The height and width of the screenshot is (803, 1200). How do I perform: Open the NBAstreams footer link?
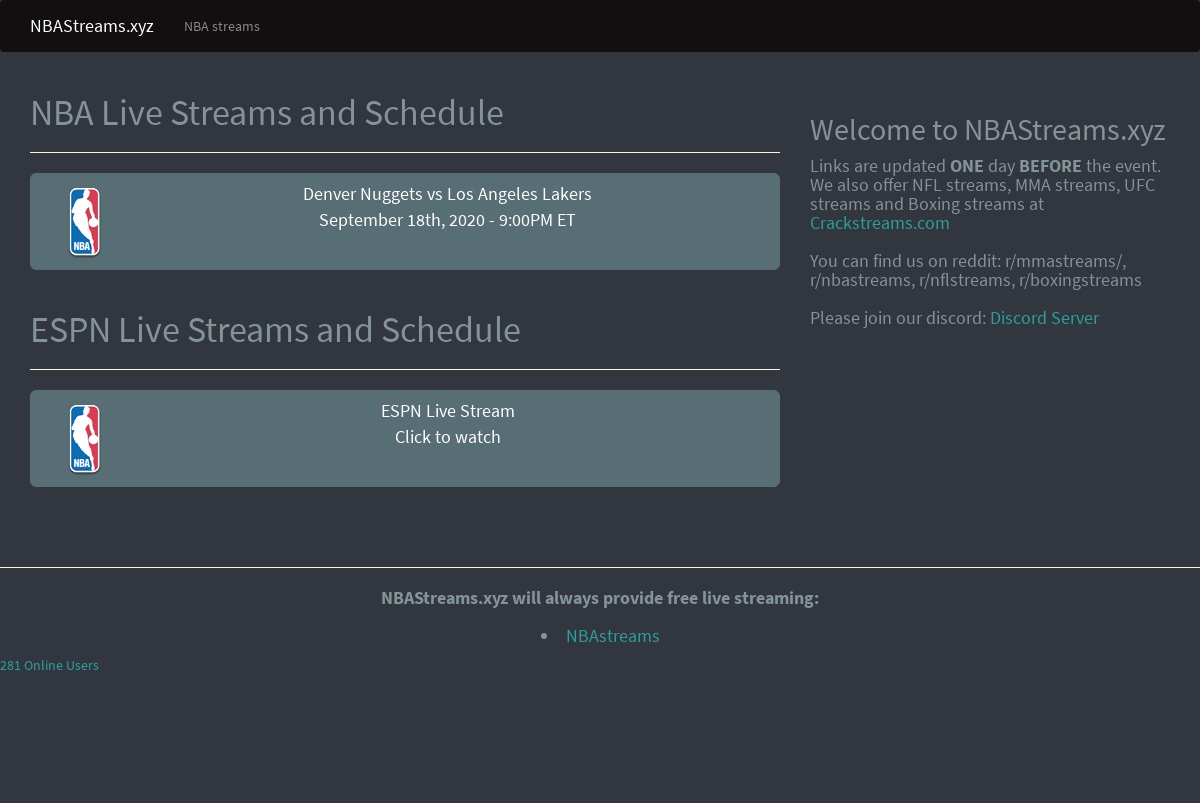[613, 636]
